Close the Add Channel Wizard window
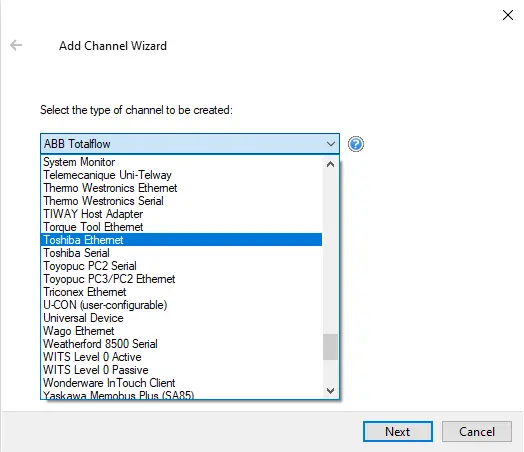Image resolution: width=524 pixels, height=452 pixels. point(508,15)
